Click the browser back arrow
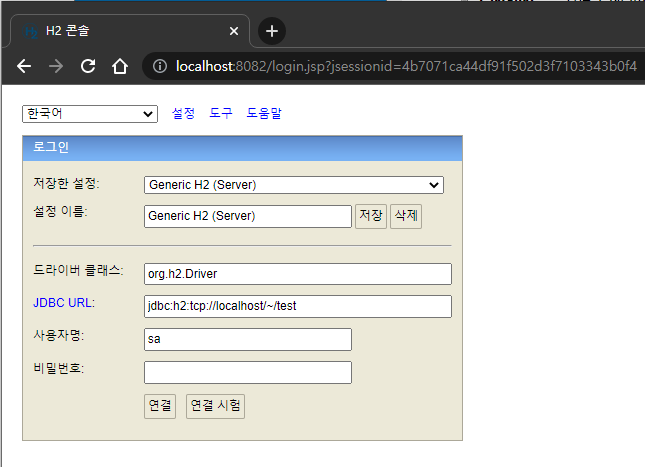 (24, 66)
